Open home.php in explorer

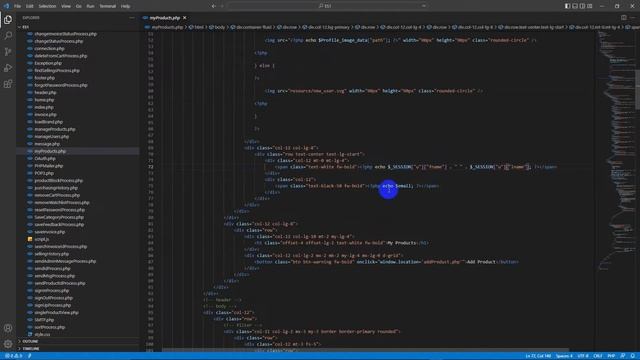pyautogui.click(x=44, y=100)
